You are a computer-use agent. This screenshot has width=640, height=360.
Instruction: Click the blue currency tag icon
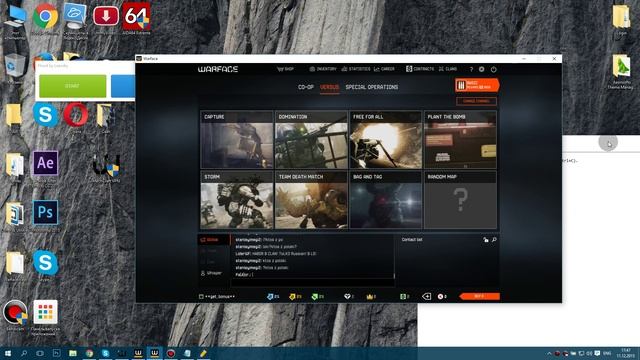click(270, 297)
